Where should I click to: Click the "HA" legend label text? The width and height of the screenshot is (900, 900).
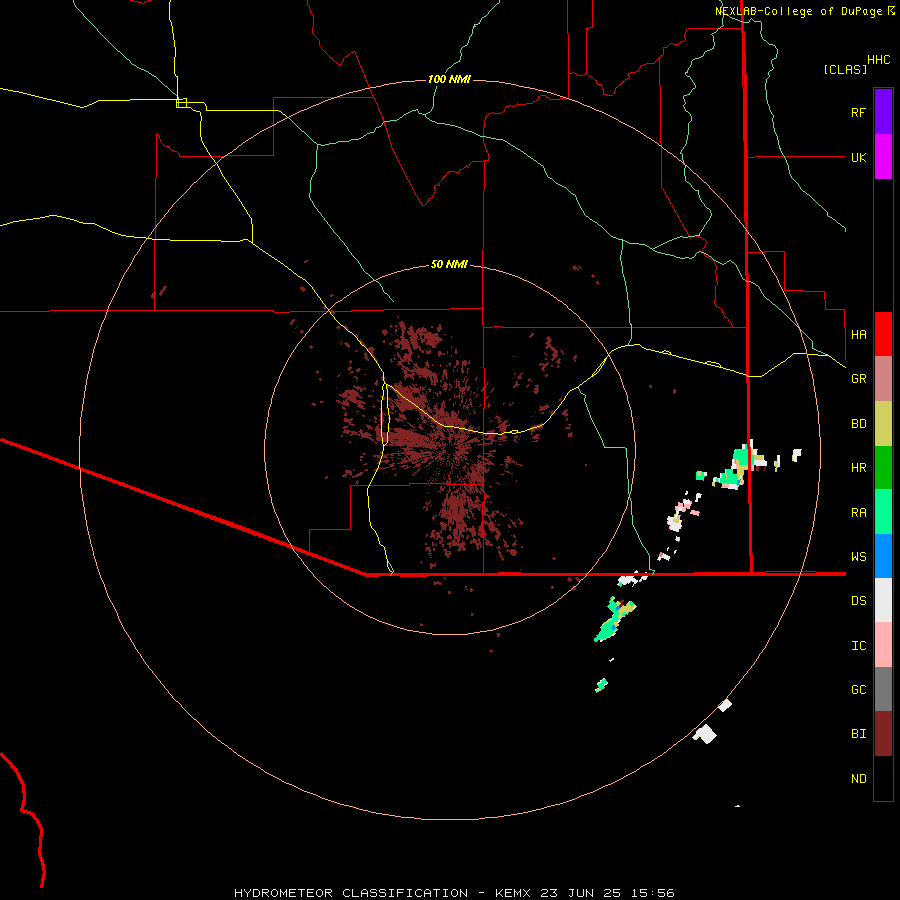[858, 334]
